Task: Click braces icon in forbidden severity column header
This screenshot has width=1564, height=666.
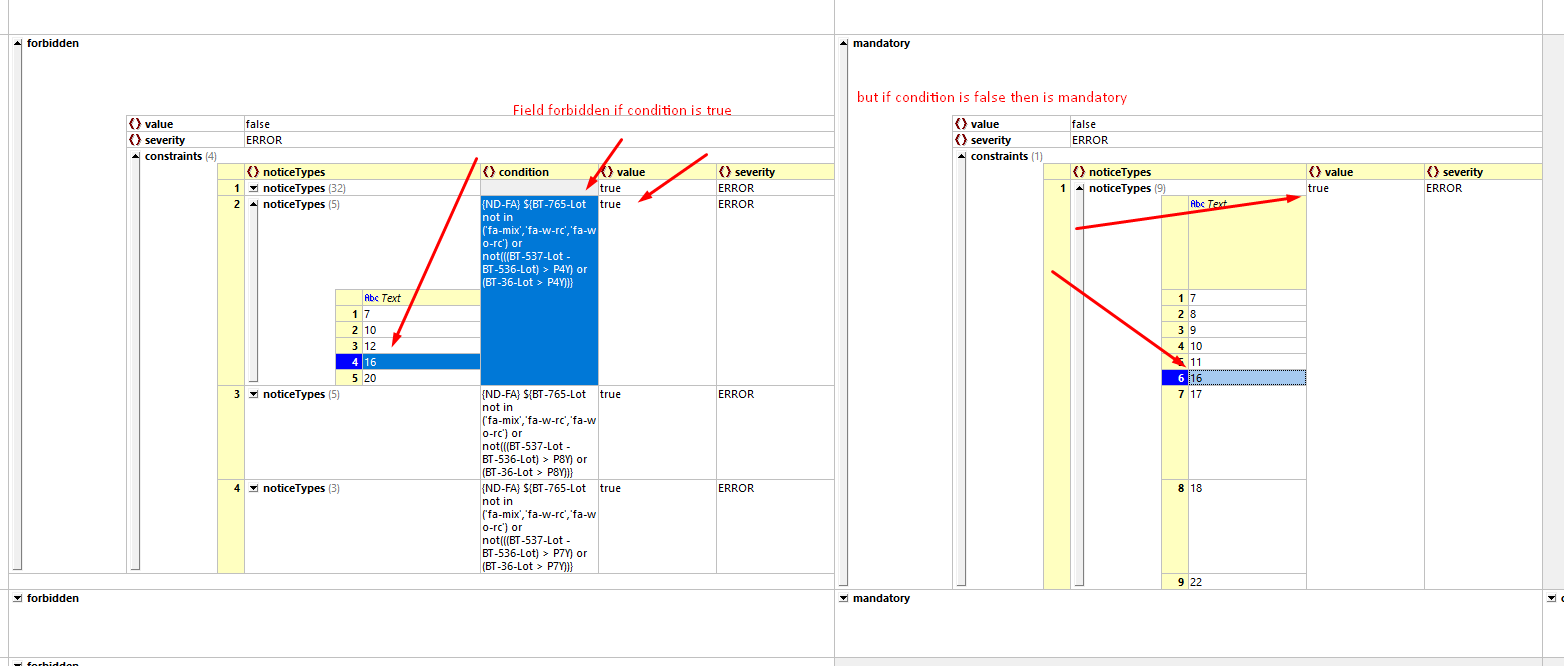Action: 725,172
